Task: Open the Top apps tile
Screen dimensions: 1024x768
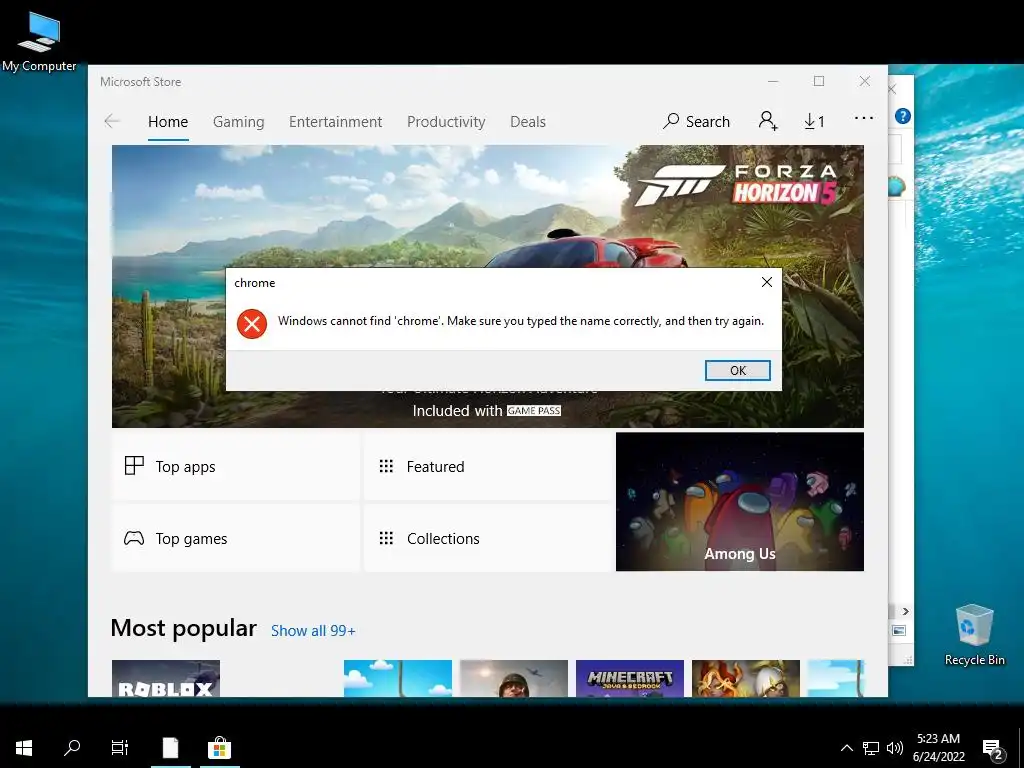Action: click(x=236, y=466)
